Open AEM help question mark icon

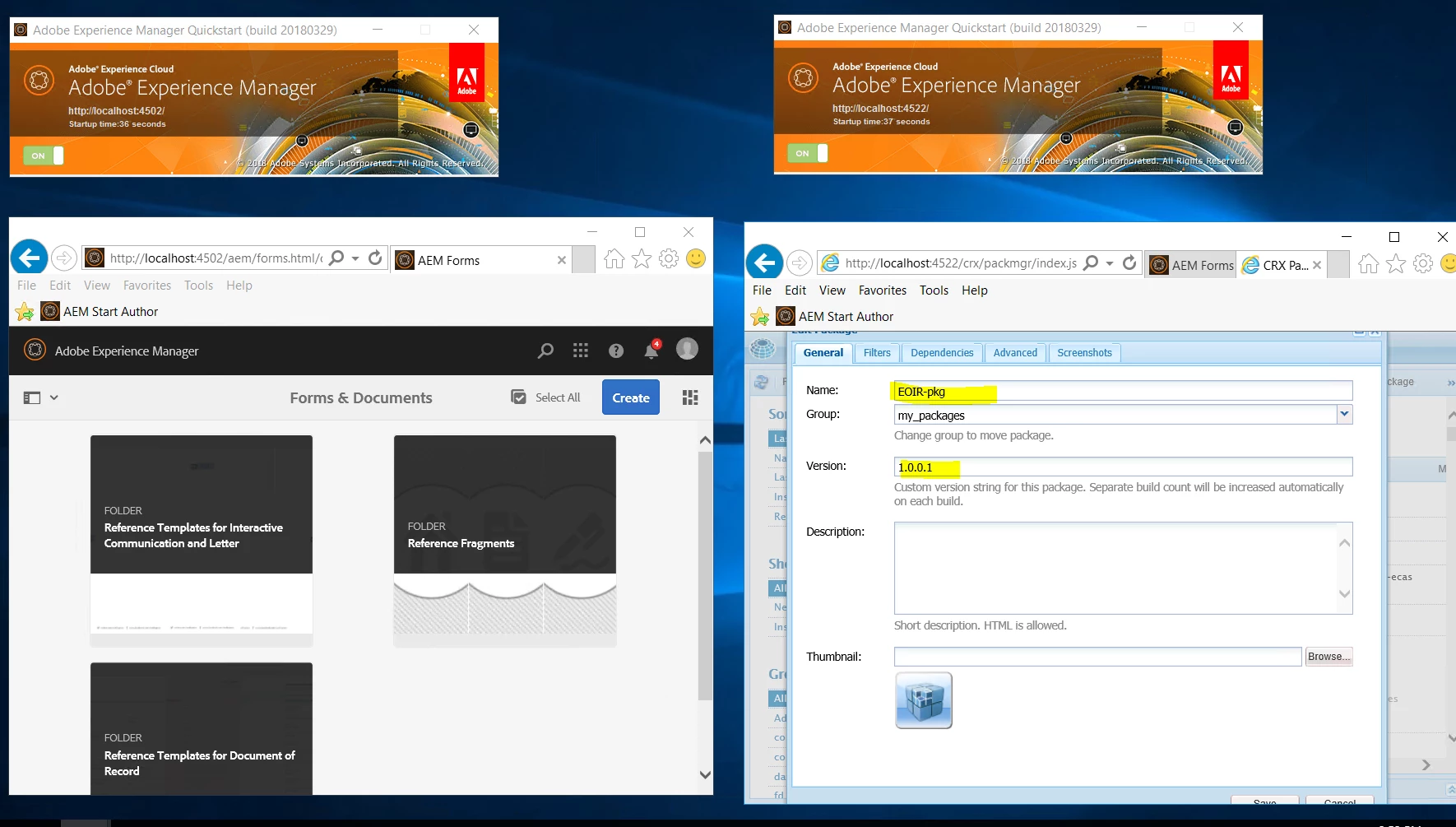[616, 351]
